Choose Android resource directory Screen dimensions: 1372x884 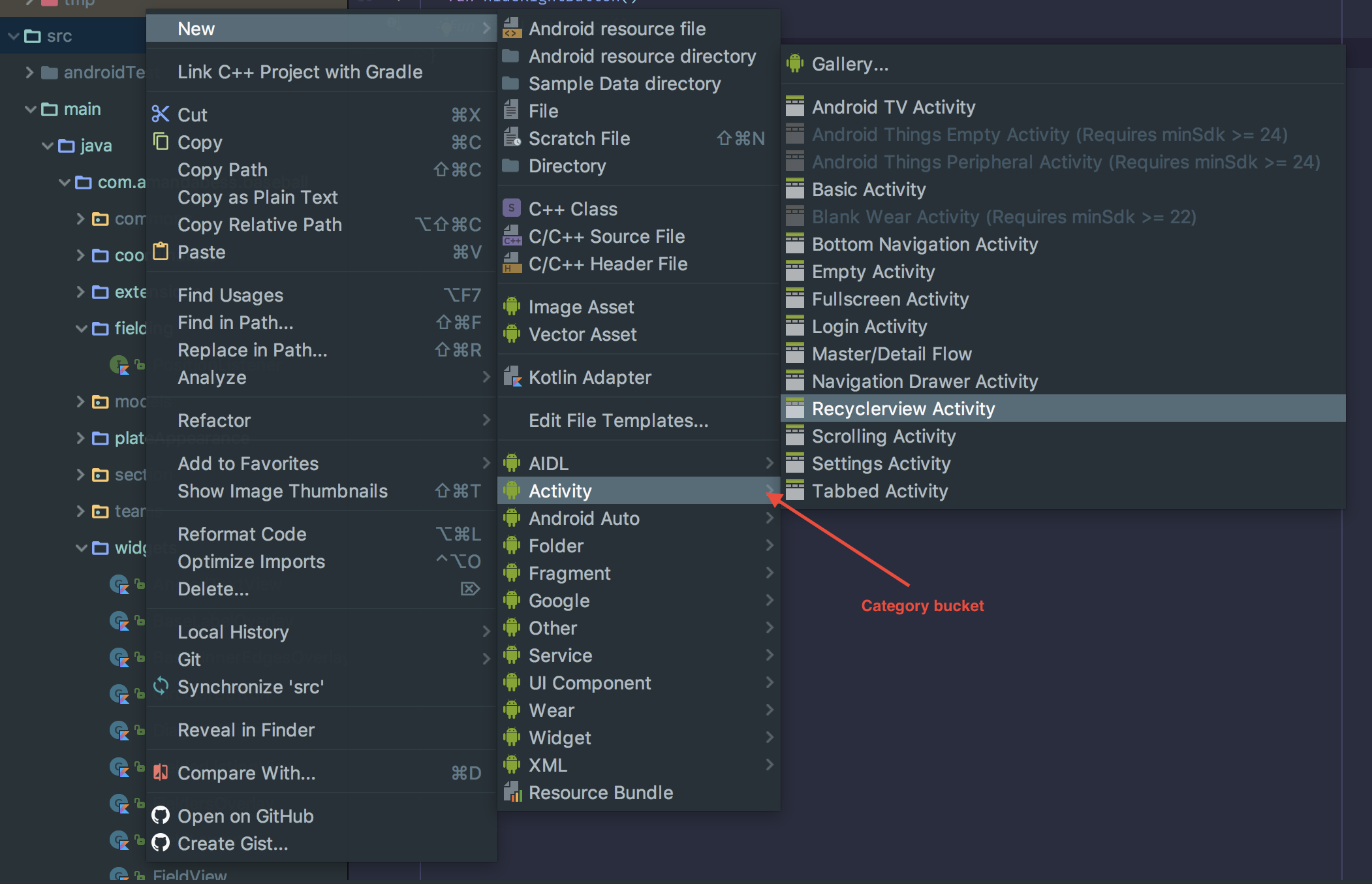tap(639, 55)
